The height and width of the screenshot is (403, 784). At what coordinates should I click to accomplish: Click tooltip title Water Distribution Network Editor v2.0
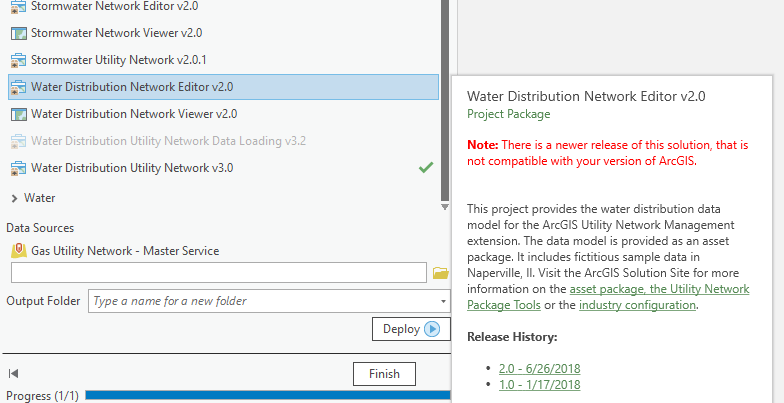586,96
